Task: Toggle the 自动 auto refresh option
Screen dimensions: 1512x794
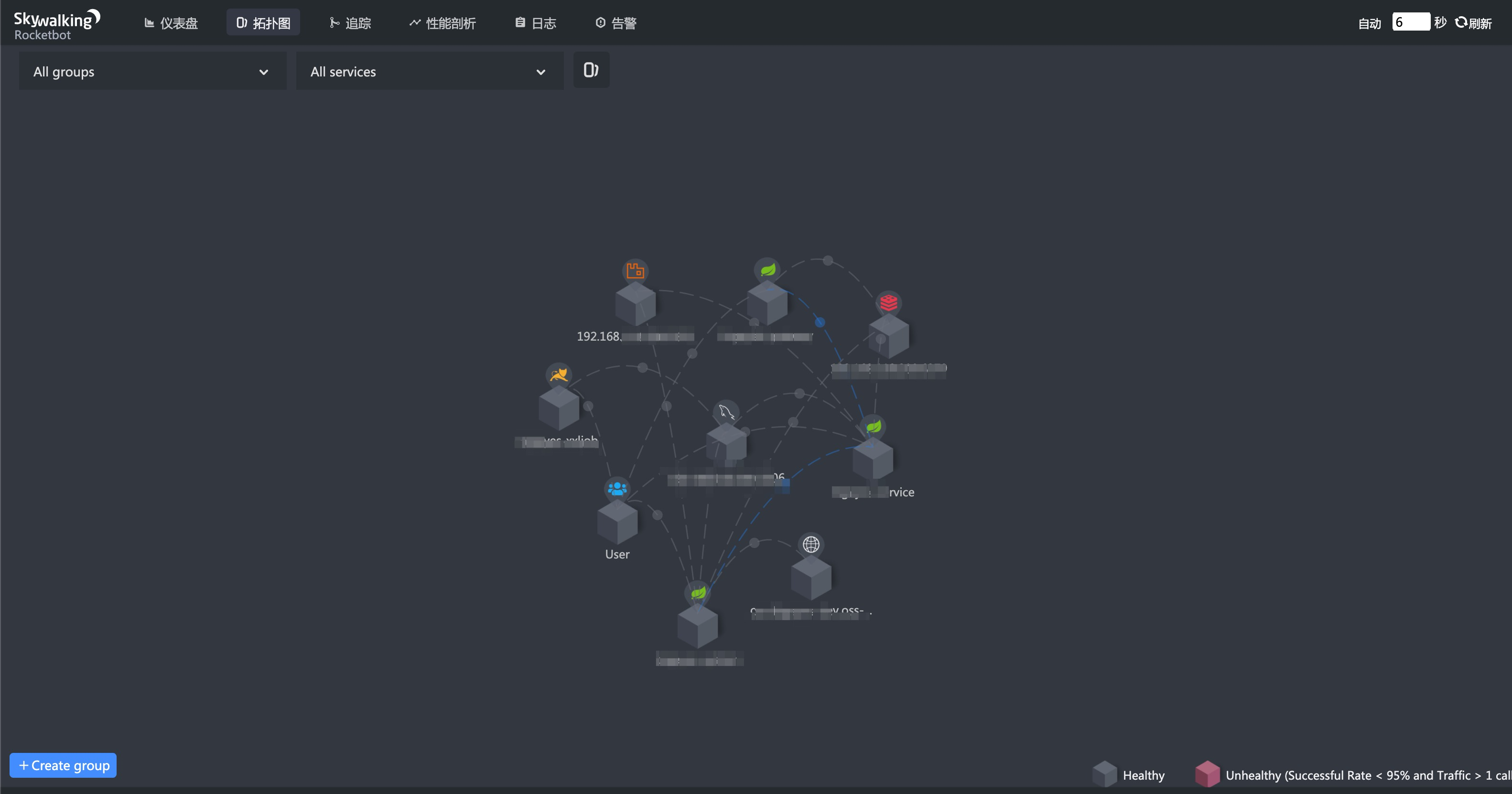Action: click(x=1370, y=23)
